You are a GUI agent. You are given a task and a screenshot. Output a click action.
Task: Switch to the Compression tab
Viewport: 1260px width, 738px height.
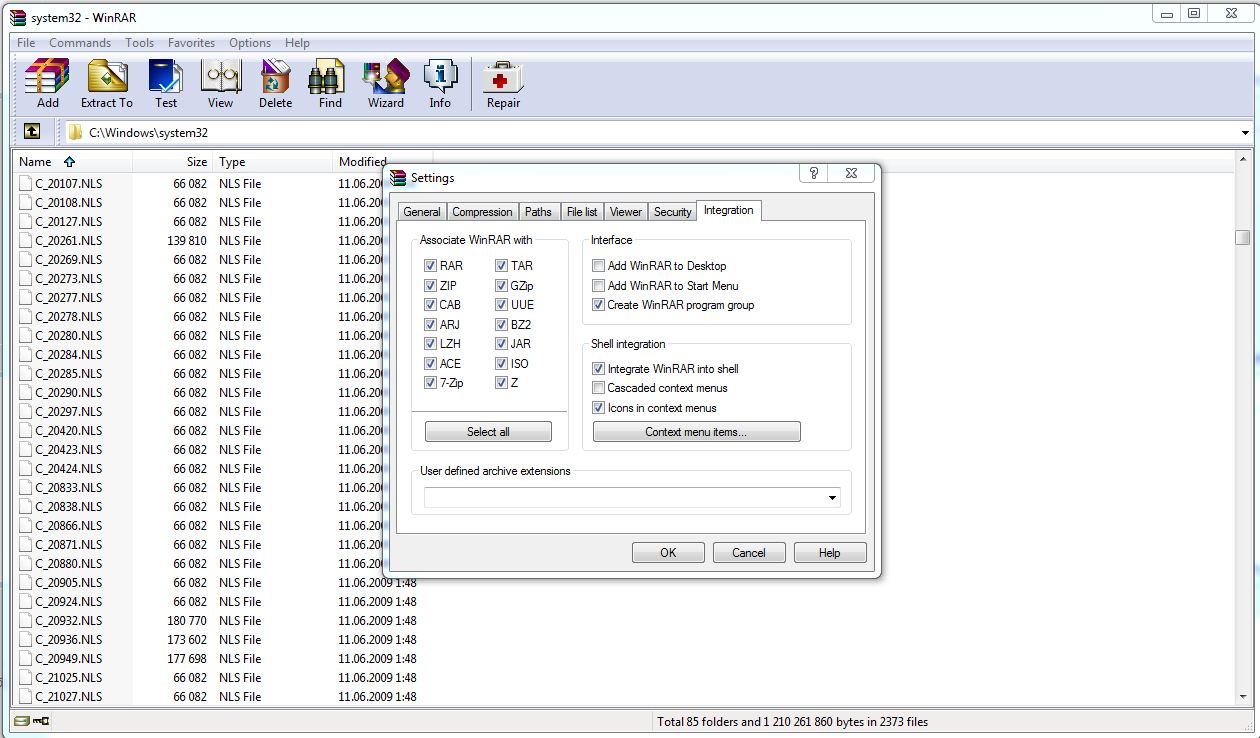(x=482, y=212)
